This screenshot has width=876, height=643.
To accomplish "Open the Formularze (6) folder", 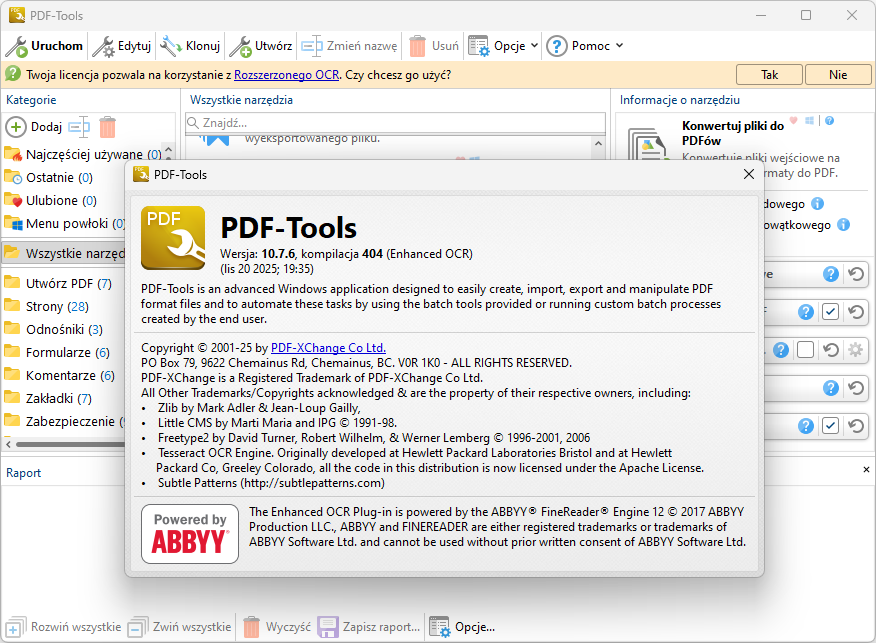I will pos(56,353).
